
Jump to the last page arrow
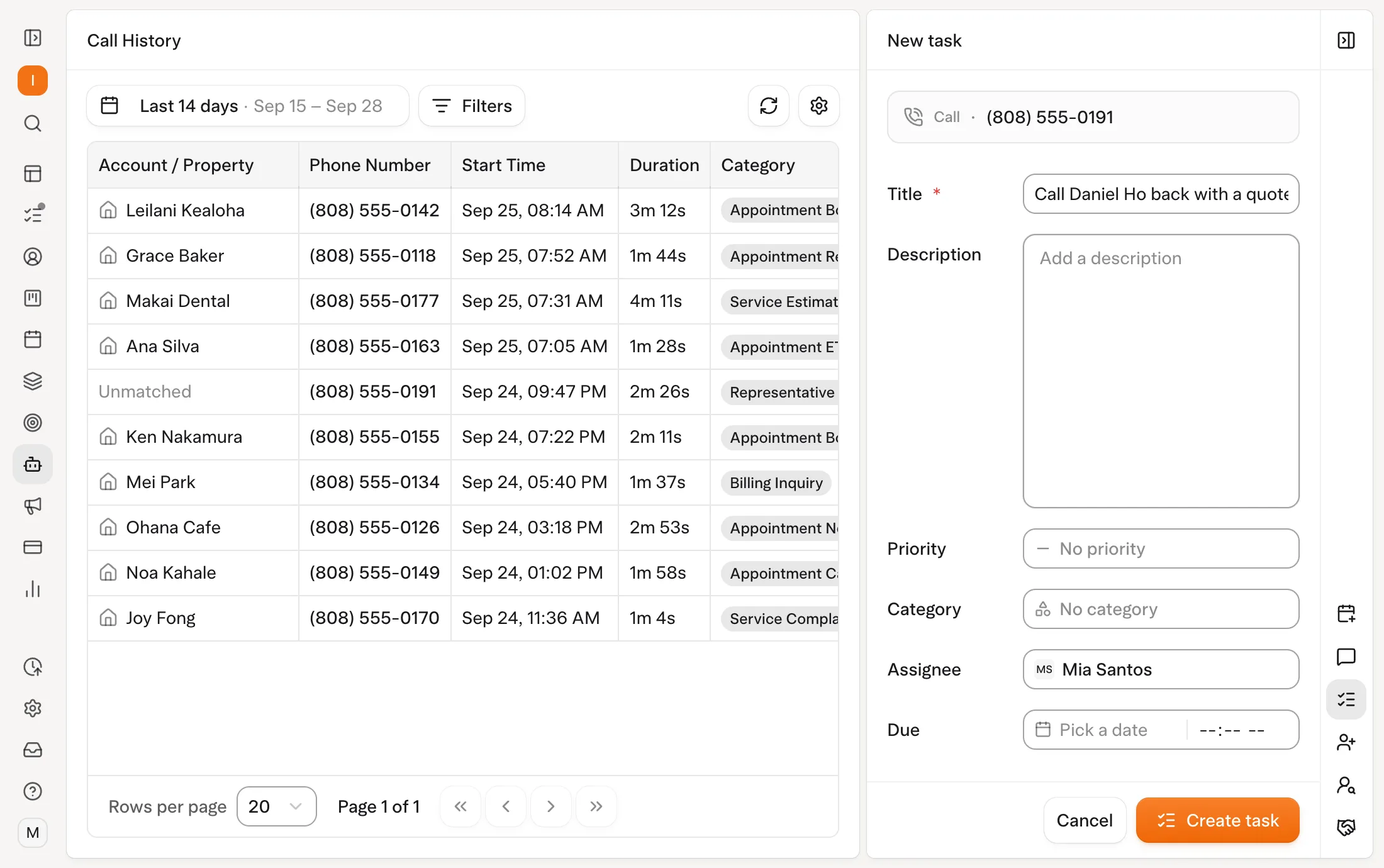[596, 806]
